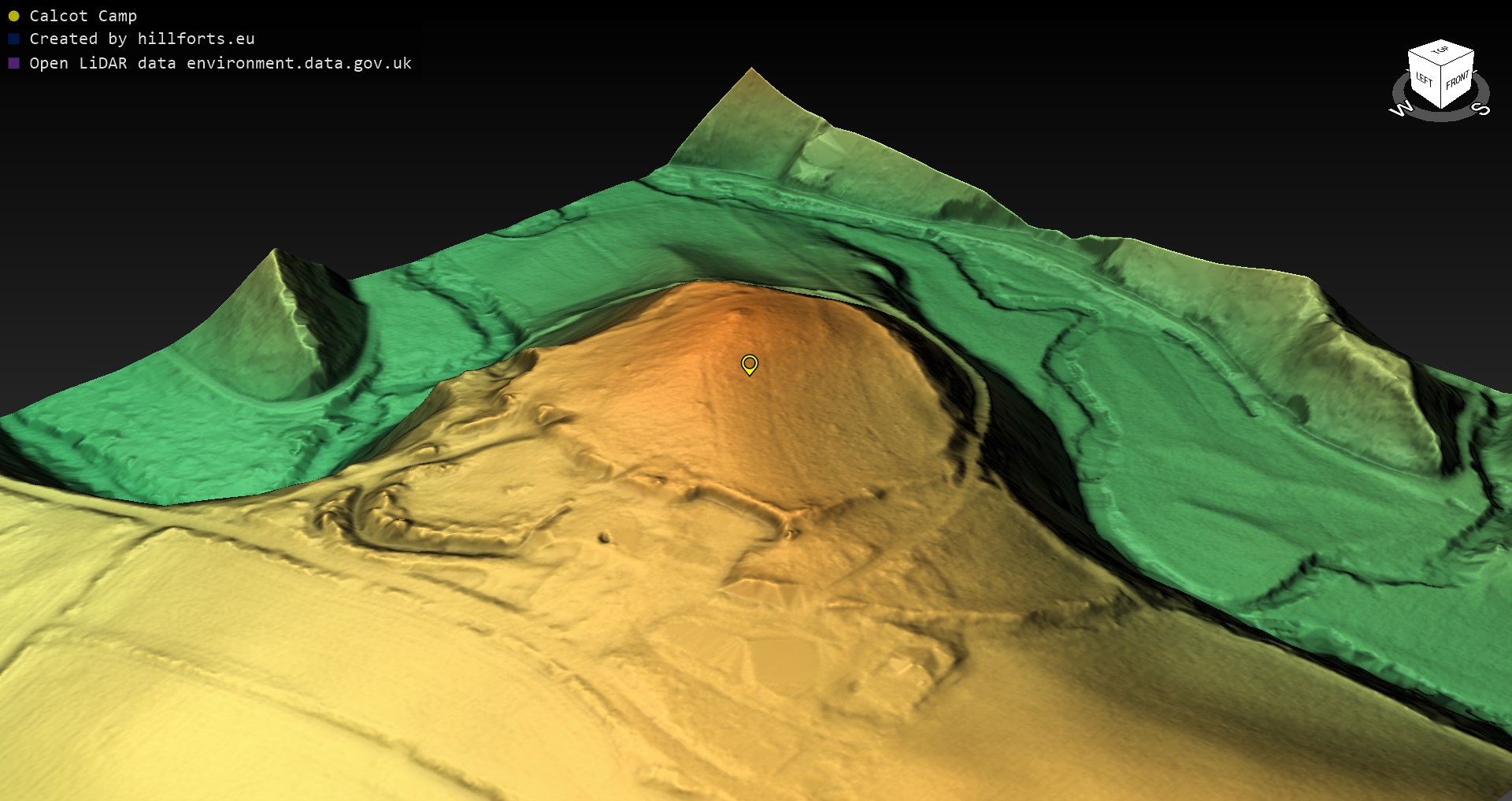Click the W compass direction letter
The height and width of the screenshot is (801, 1512).
1401,109
